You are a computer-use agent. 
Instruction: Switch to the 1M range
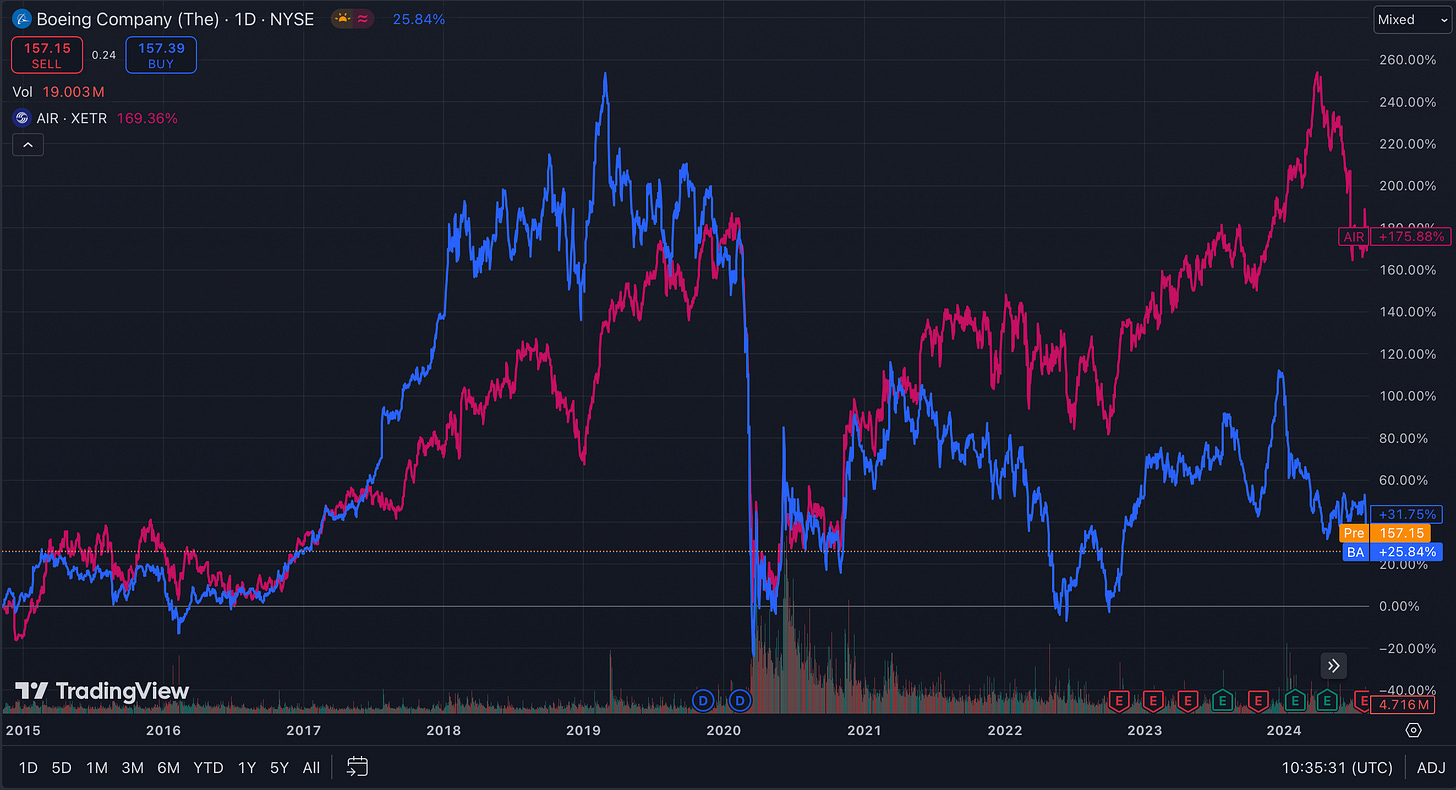[x=97, y=768]
